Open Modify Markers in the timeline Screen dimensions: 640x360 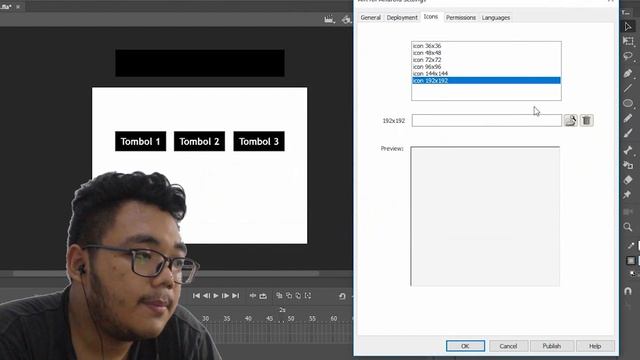(308, 296)
